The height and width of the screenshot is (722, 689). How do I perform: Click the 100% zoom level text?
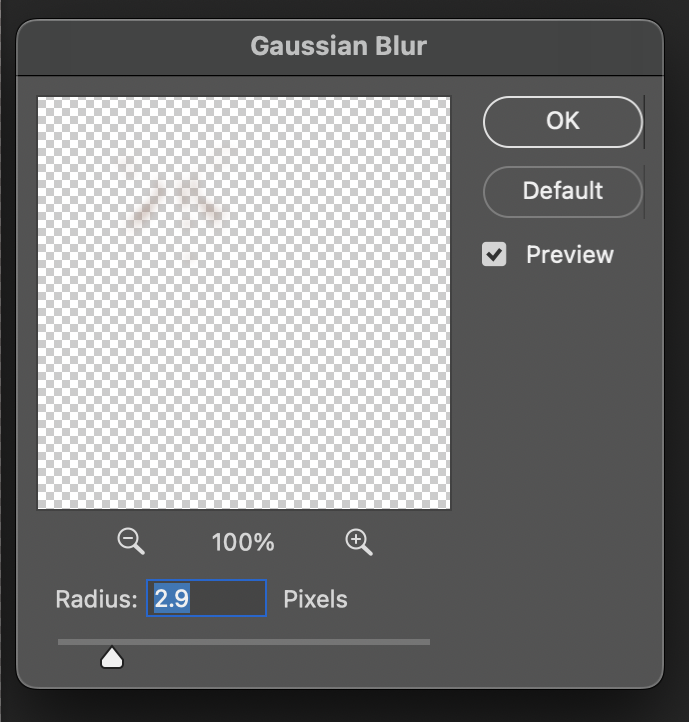tap(243, 543)
